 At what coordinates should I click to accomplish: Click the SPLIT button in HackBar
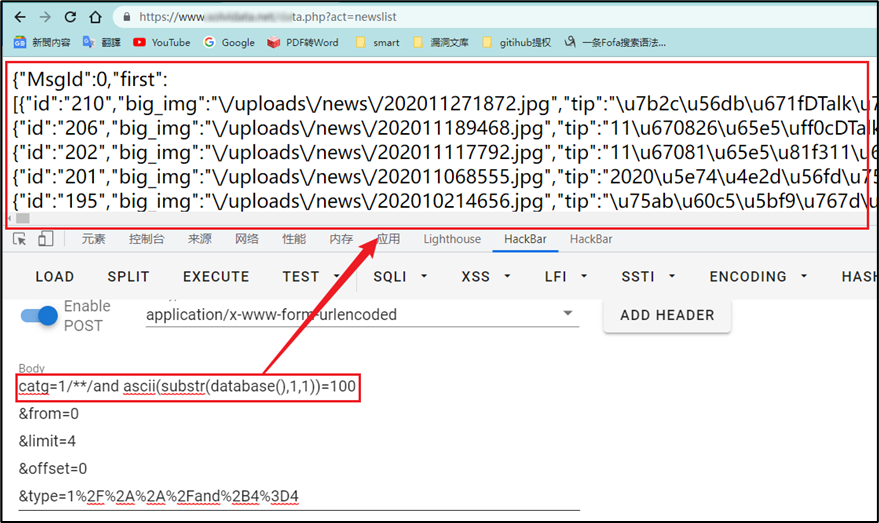tap(128, 277)
